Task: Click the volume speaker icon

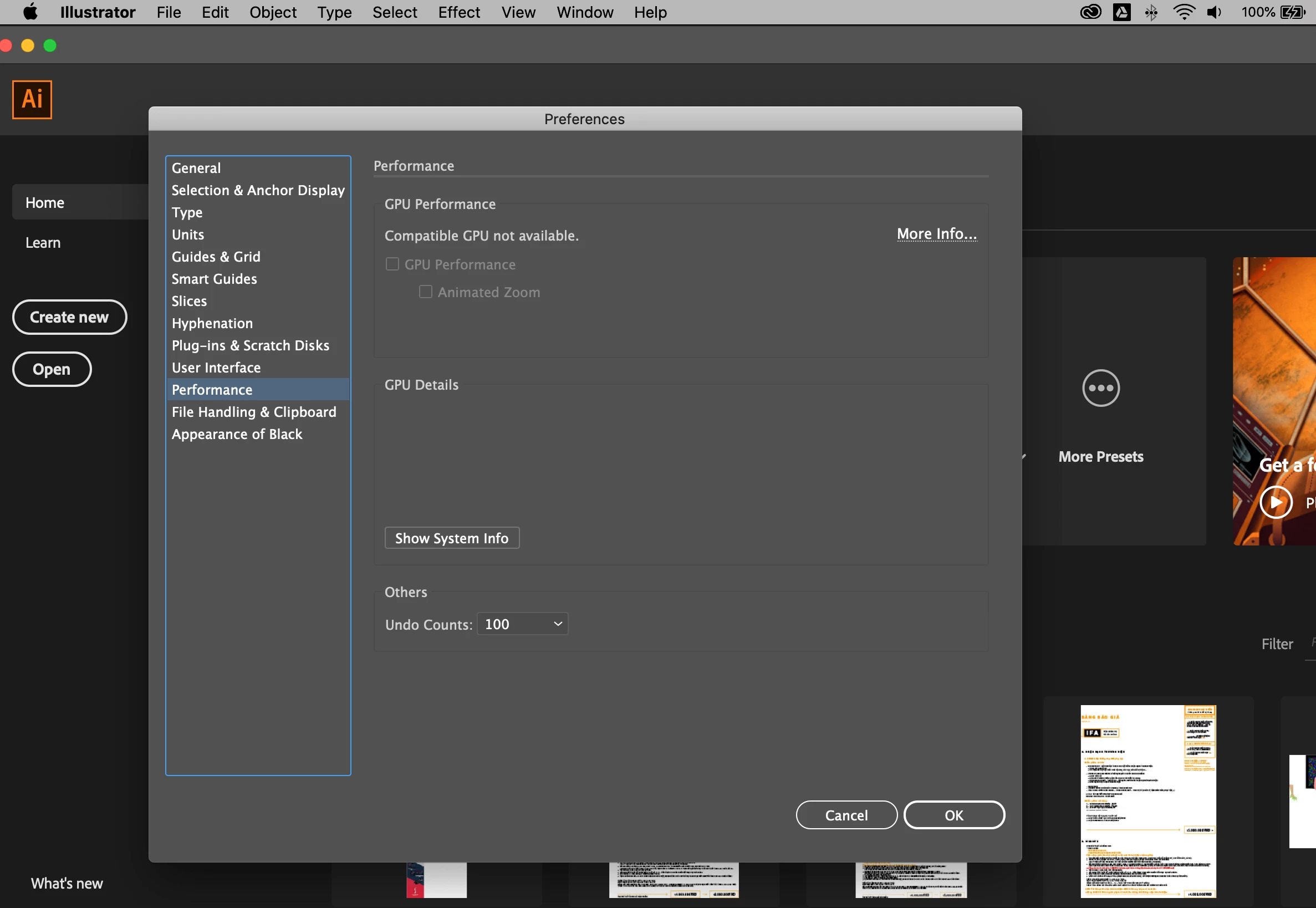Action: (x=1213, y=12)
